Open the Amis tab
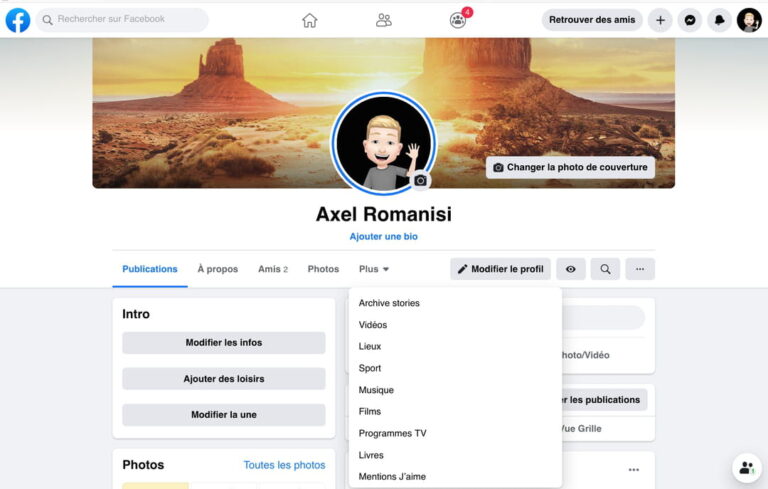Viewport: 768px width, 489px height. tap(273, 269)
